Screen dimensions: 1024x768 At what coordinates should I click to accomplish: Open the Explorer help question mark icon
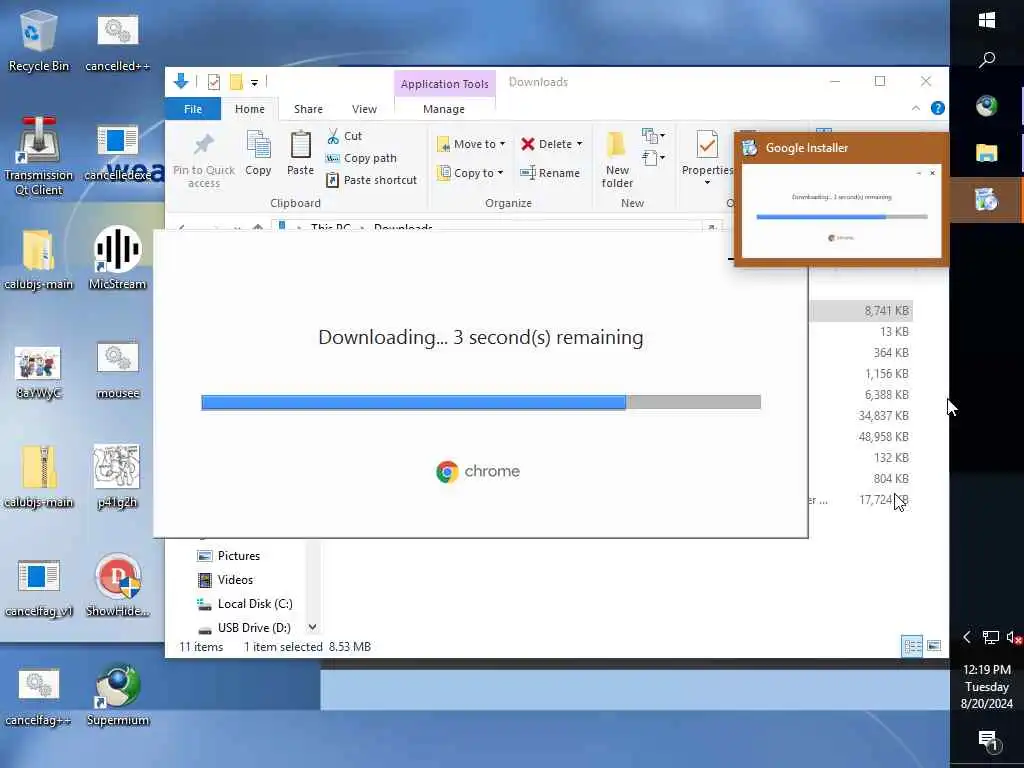point(937,108)
